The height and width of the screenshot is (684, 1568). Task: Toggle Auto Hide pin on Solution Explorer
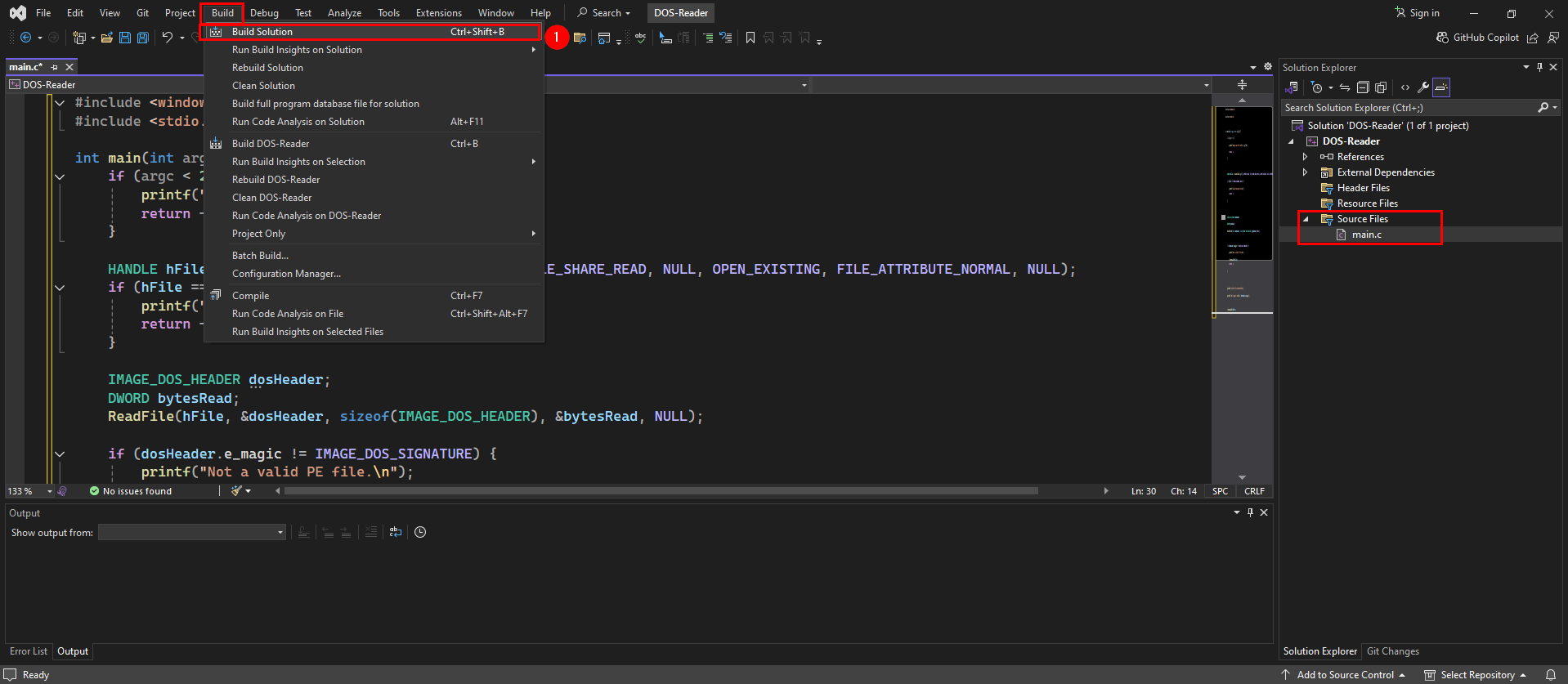point(1539,67)
